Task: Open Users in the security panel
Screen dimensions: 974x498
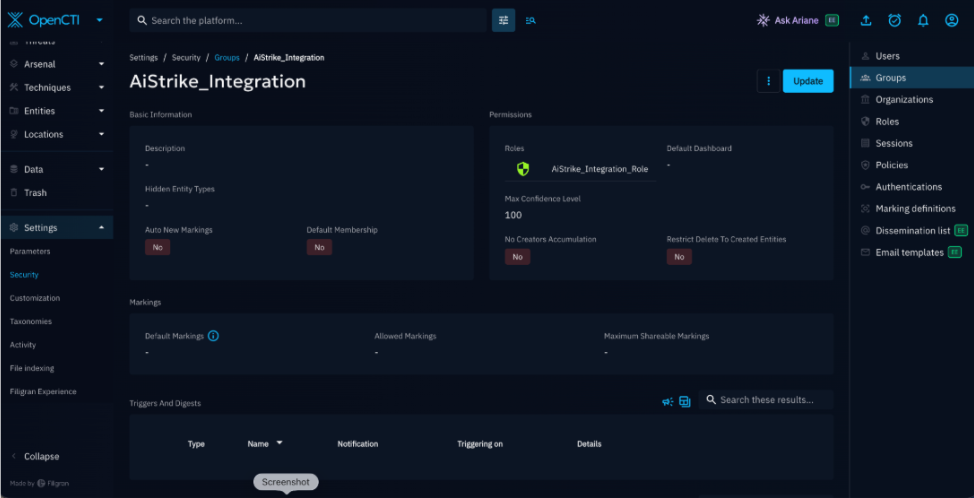Action: click(911, 56)
